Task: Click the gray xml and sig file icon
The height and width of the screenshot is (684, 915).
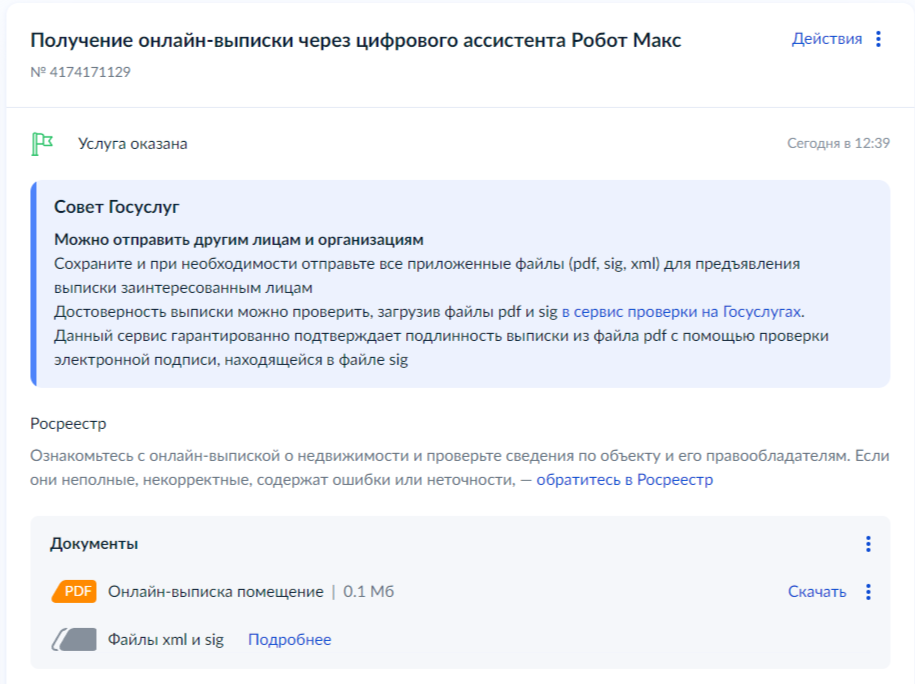Action: (74, 640)
